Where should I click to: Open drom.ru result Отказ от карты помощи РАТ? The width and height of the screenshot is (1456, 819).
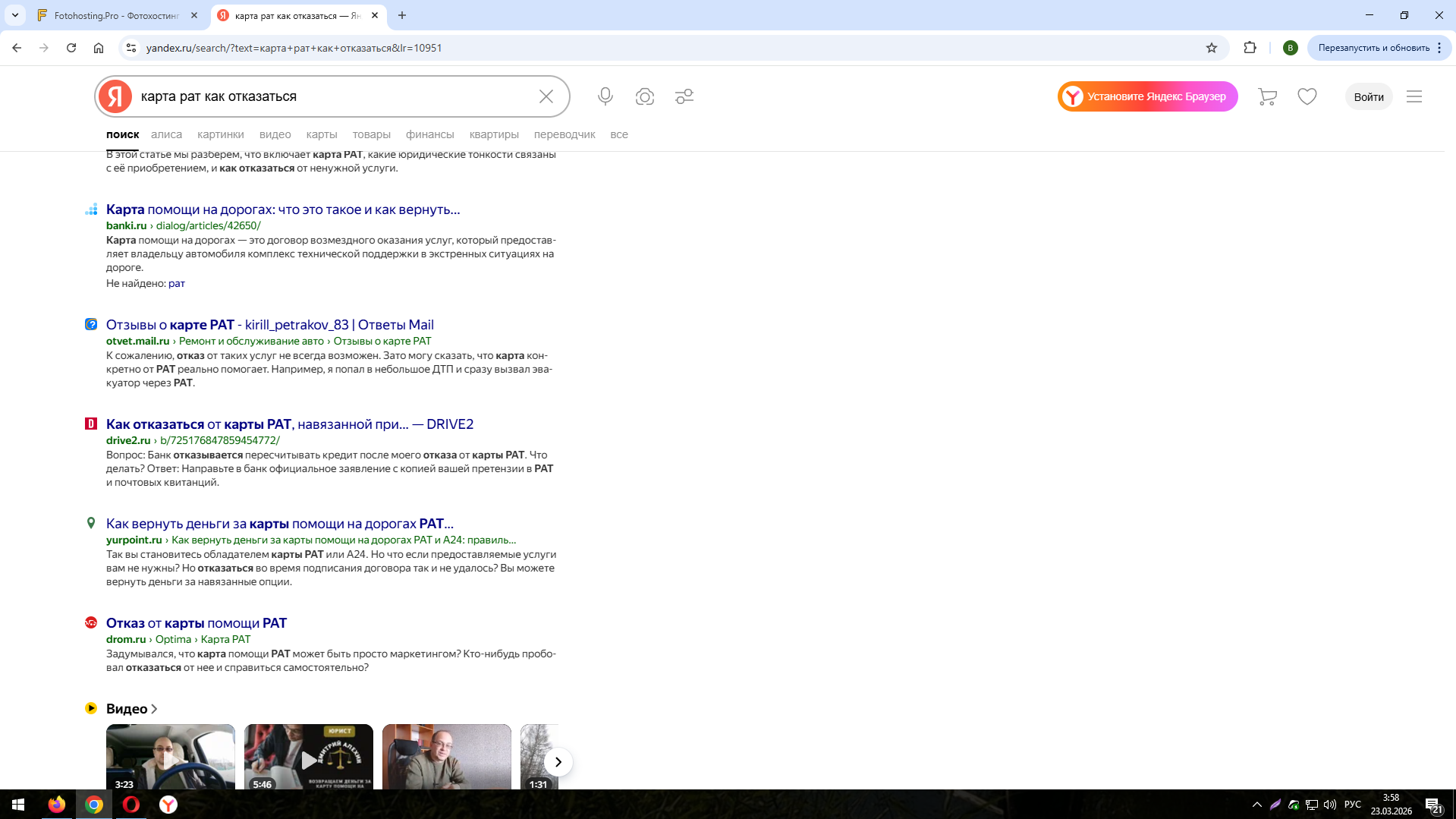click(197, 623)
